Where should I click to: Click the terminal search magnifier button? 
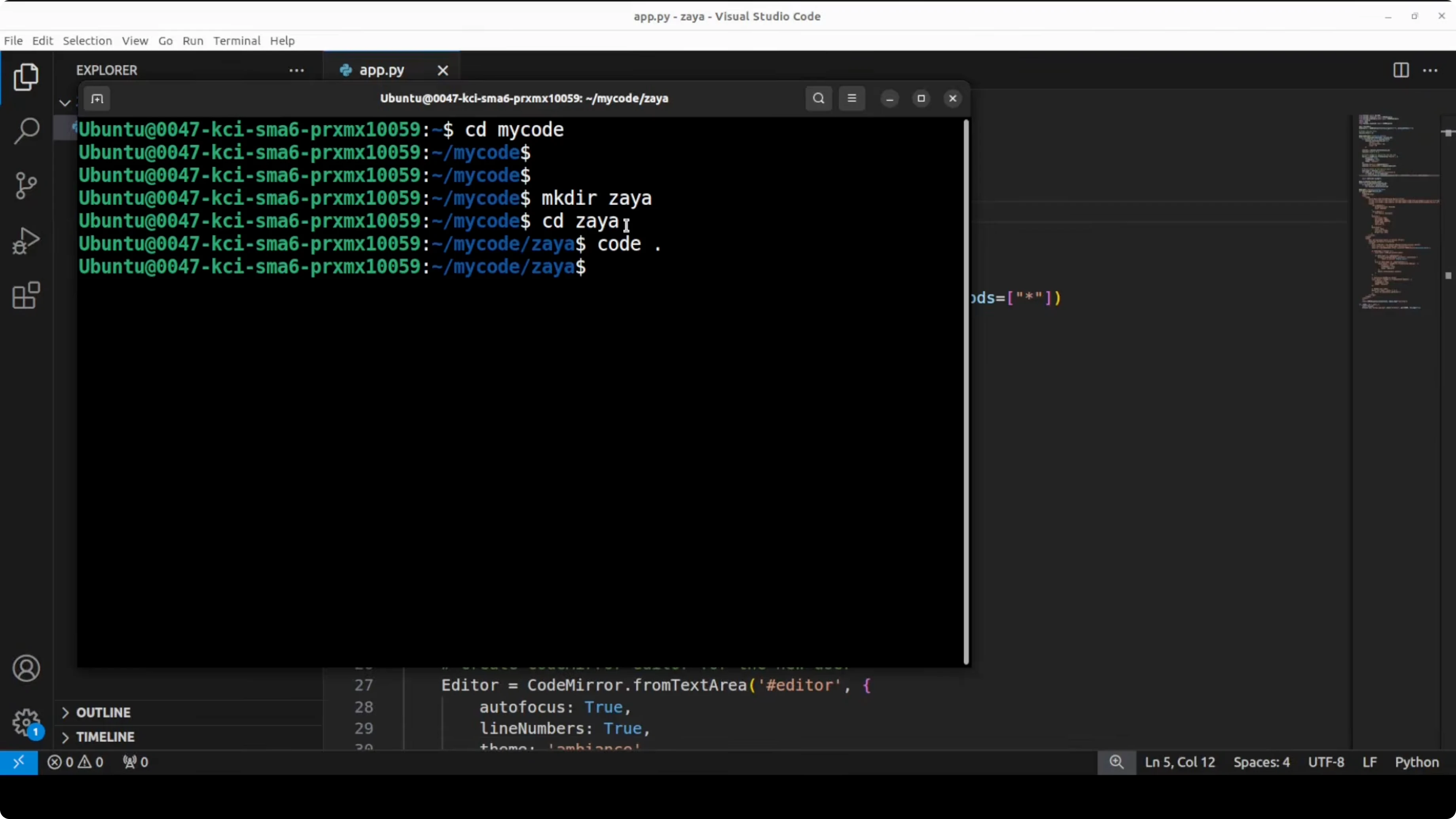819,99
